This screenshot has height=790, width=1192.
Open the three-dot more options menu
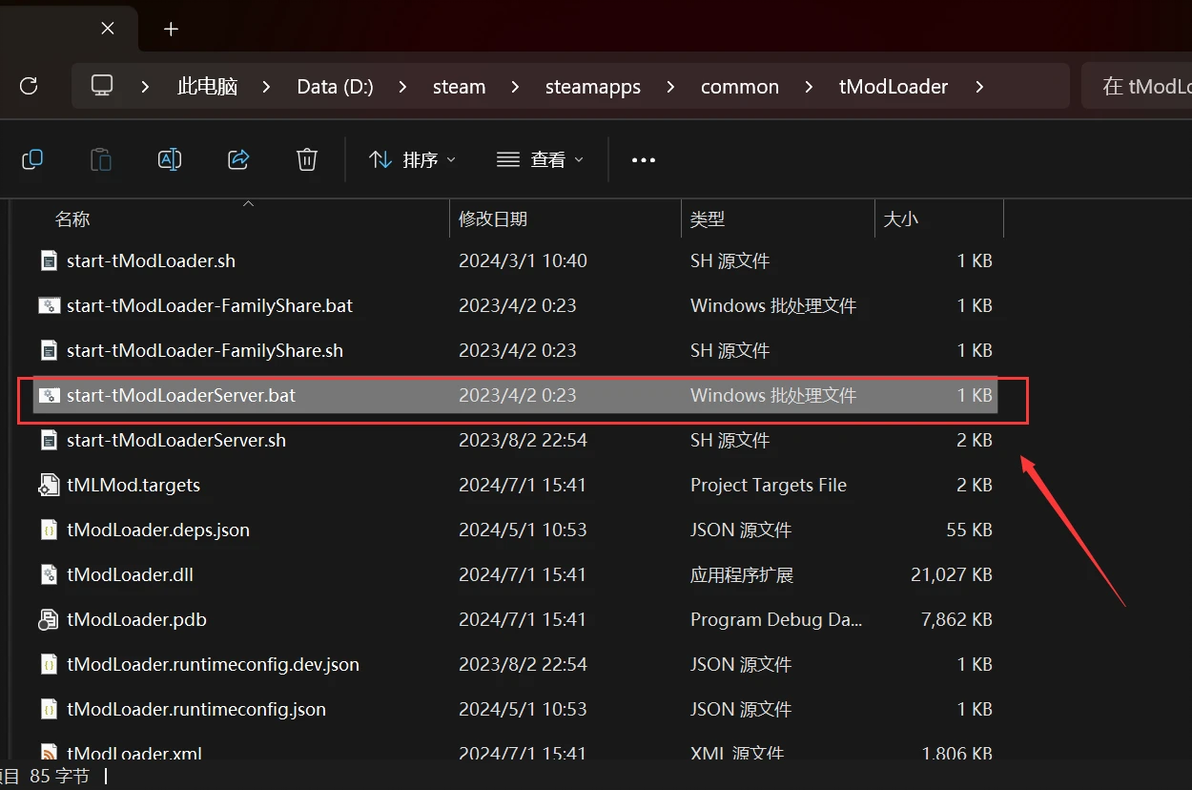point(643,160)
